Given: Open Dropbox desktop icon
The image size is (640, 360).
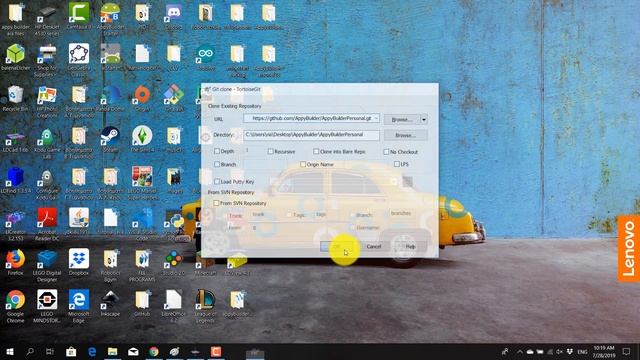Looking at the screenshot, I should 79,262.
